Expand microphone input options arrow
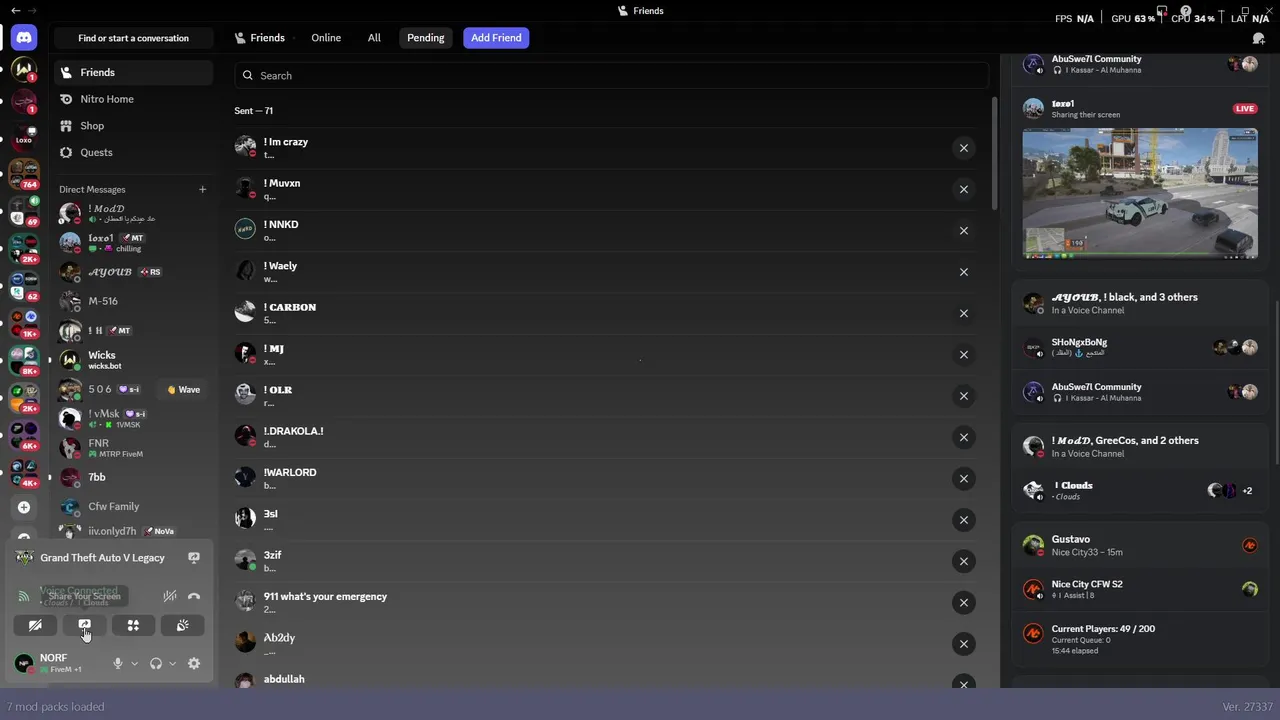 pyautogui.click(x=134, y=663)
